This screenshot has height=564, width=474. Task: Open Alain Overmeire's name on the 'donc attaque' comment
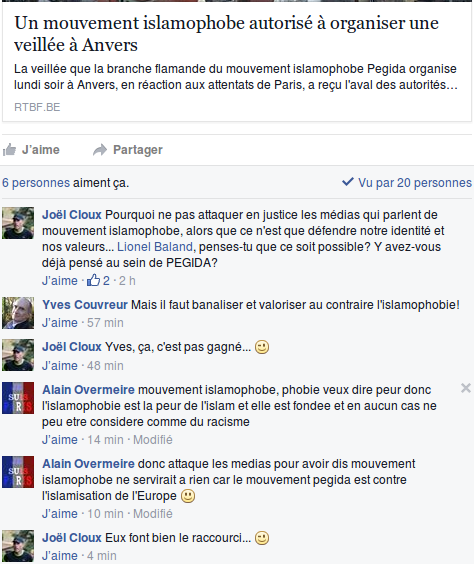[88, 464]
